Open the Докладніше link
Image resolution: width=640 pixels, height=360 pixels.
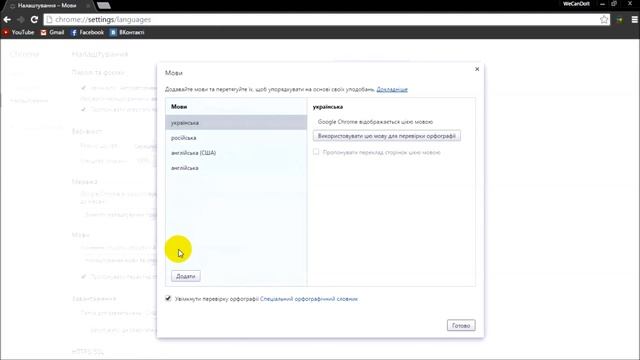(392, 89)
